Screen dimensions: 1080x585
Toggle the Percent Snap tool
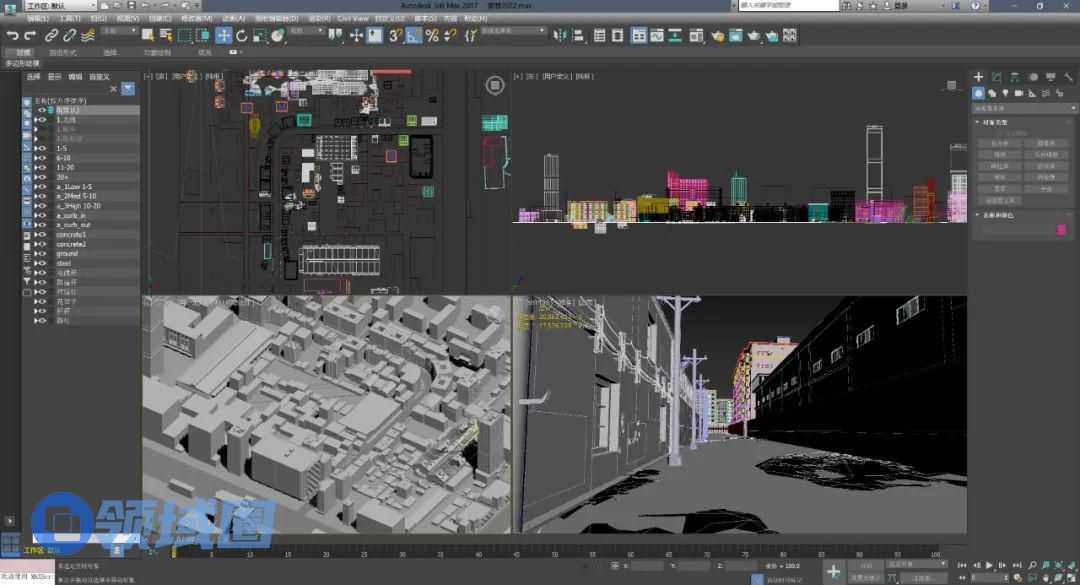(x=432, y=36)
